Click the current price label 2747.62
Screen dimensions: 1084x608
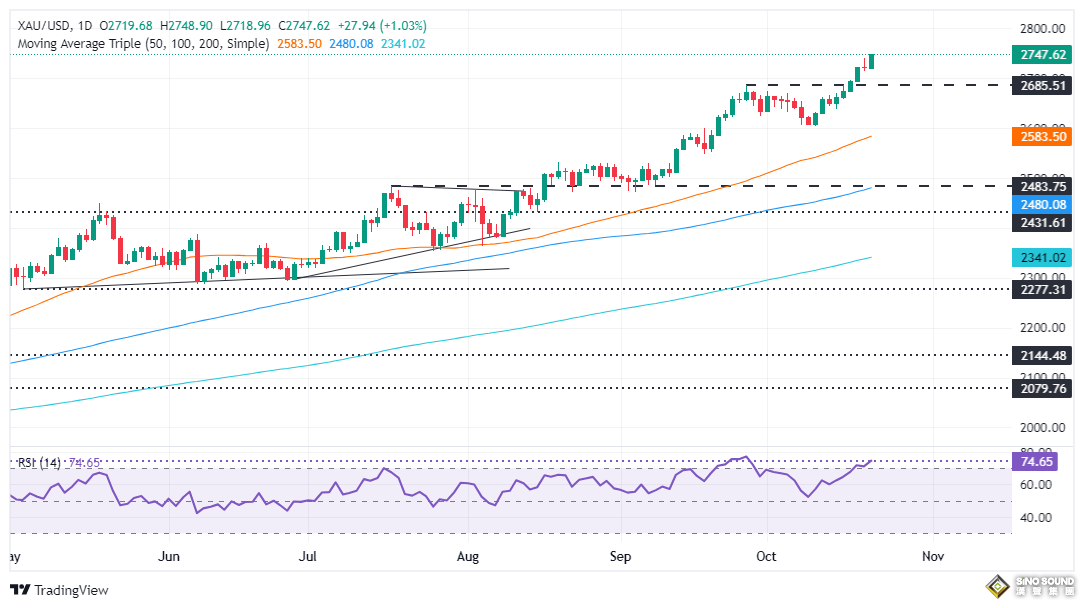click(x=1042, y=55)
